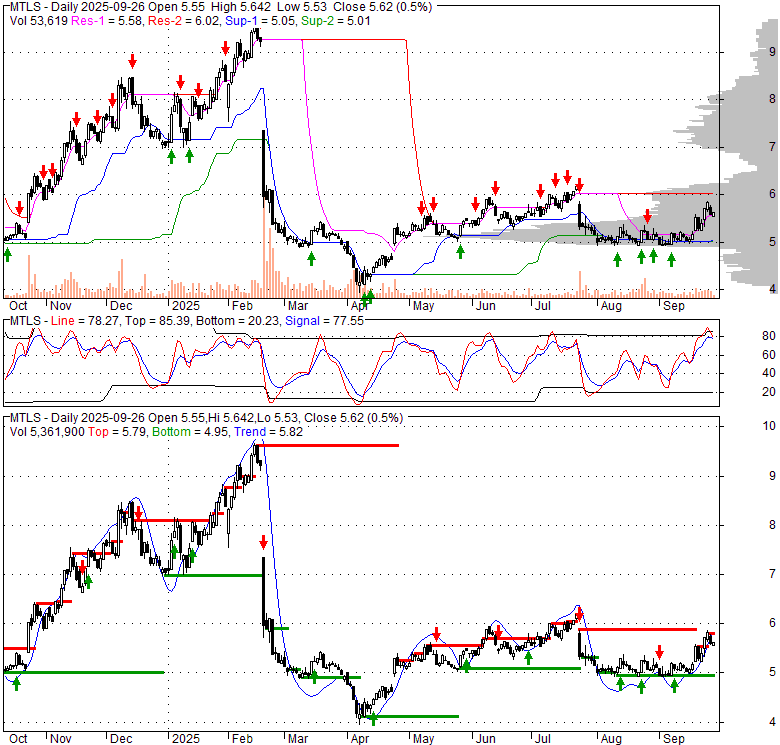Click 'Mar' on the bottom chart's date axis
This screenshot has width=780, height=745.
tap(298, 739)
